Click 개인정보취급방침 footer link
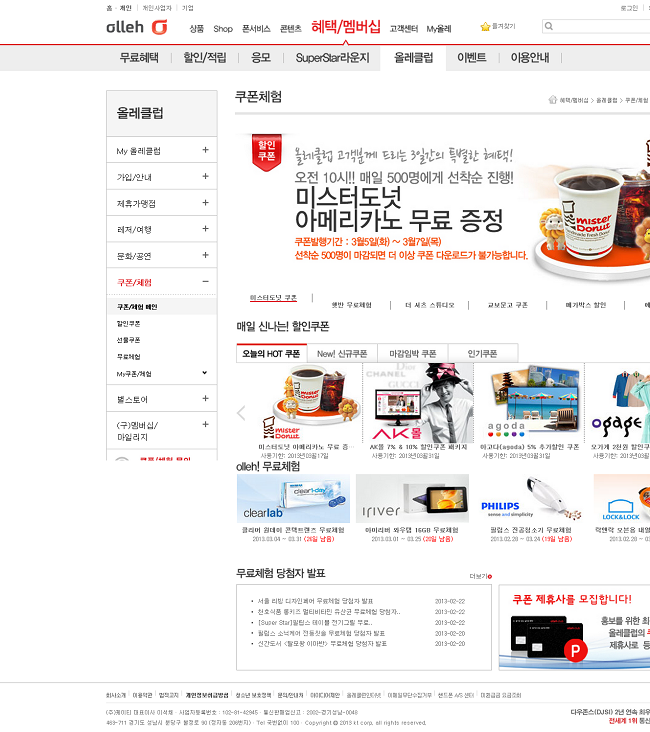The width and height of the screenshot is (650, 732). coord(207,695)
